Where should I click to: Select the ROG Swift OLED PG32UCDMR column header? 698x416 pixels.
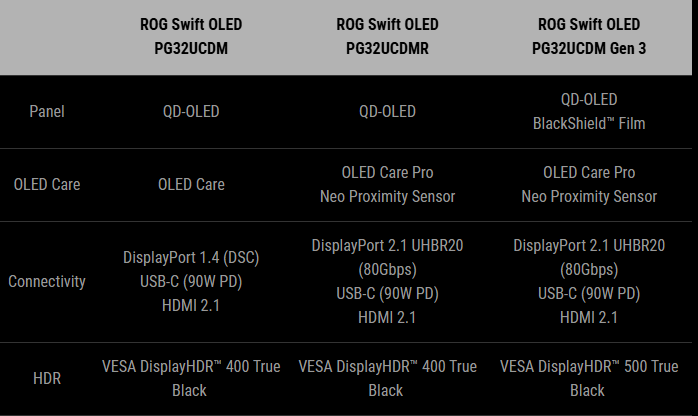point(388,35)
